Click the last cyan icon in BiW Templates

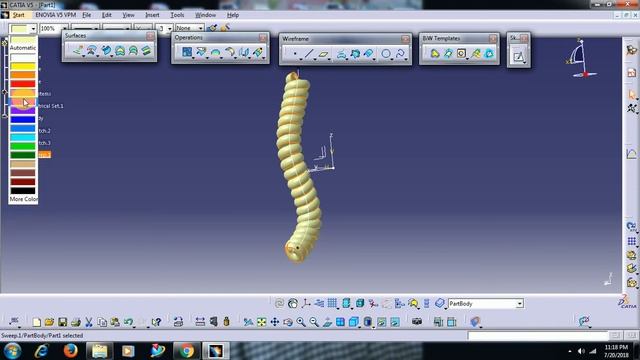(x=489, y=53)
